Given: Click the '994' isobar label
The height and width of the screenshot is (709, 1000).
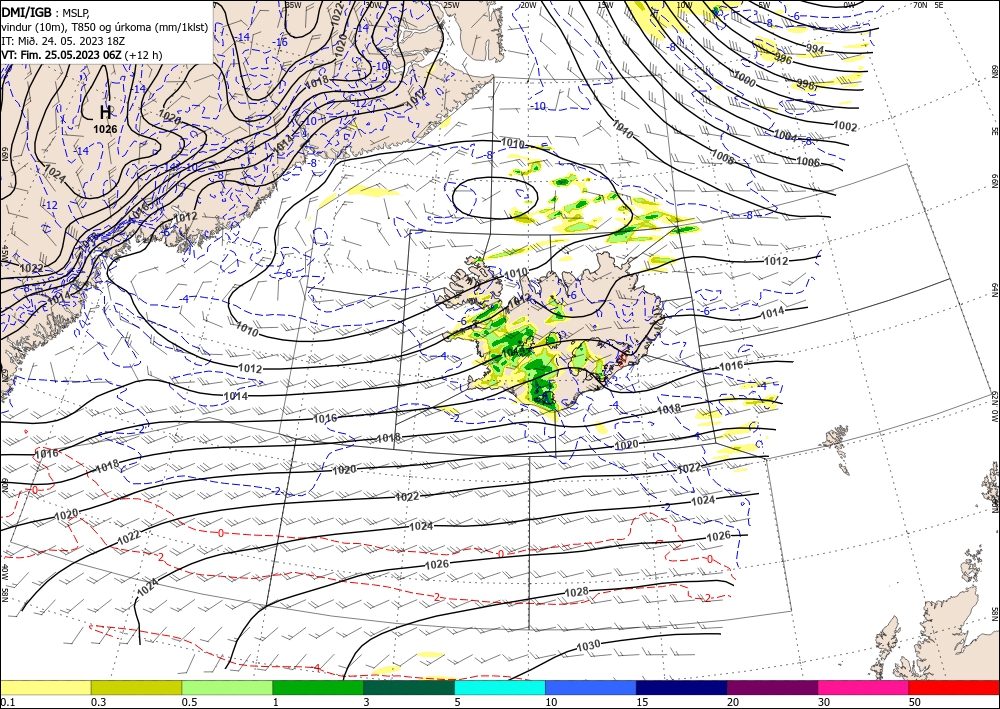Looking at the screenshot, I should (814, 49).
